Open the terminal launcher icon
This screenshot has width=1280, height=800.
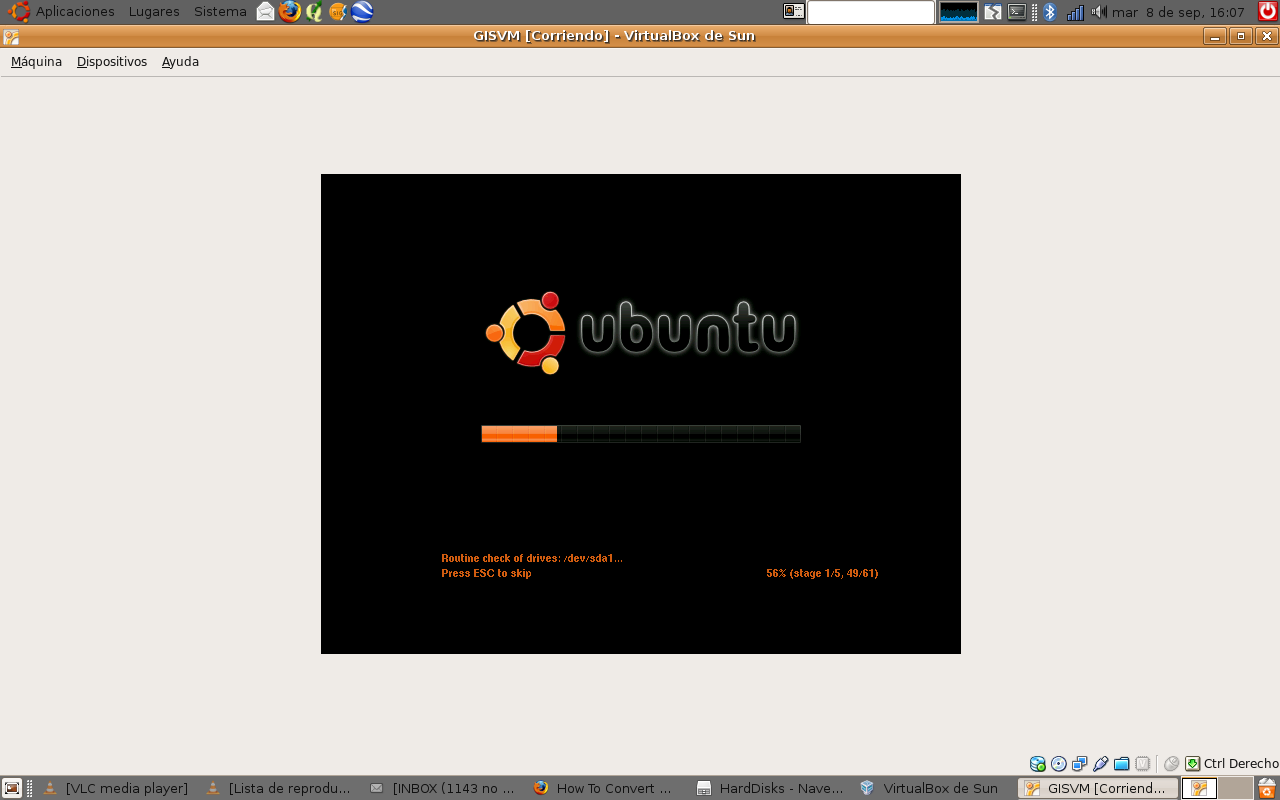[x=1017, y=12]
